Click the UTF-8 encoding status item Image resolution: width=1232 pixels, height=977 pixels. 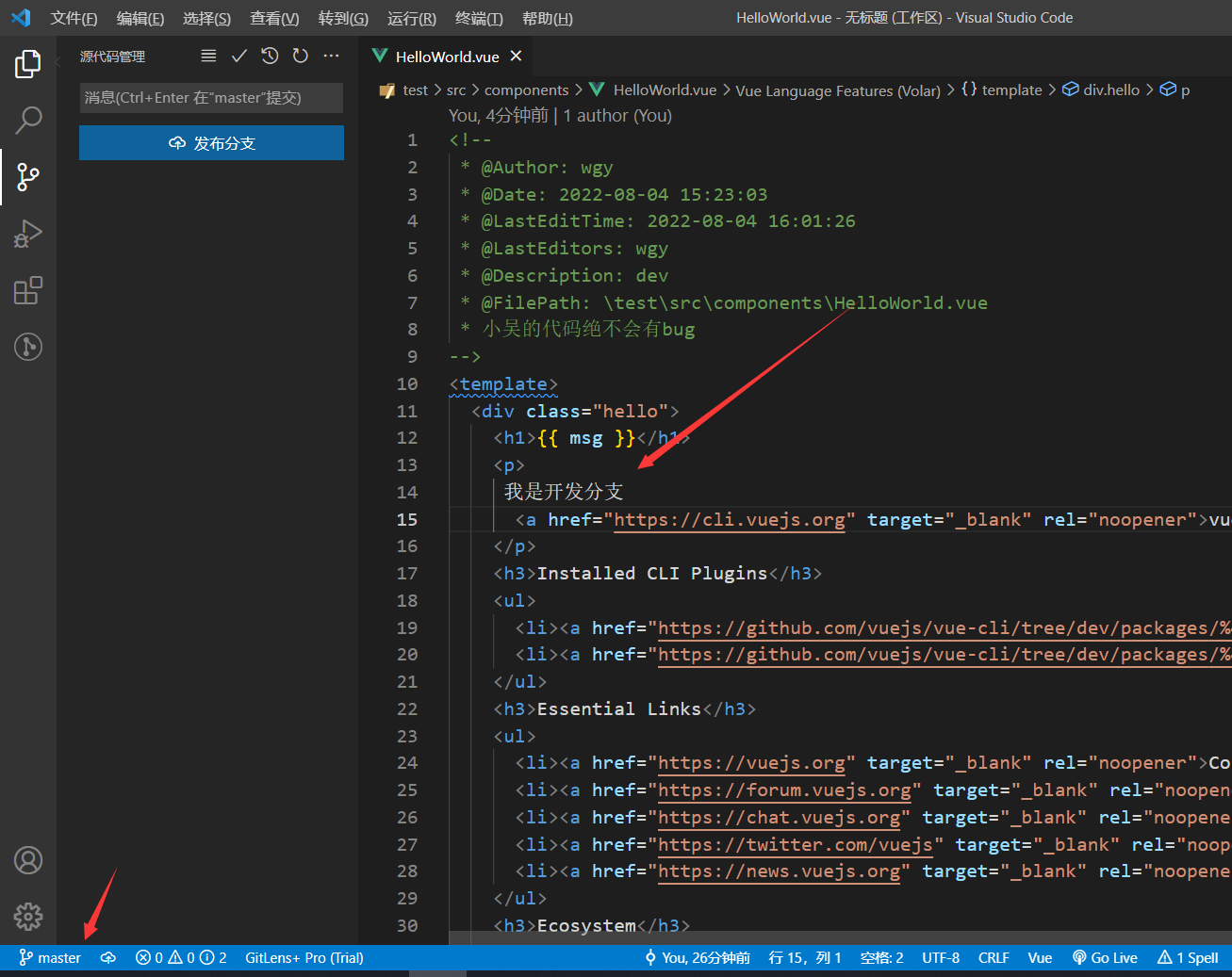(941, 958)
